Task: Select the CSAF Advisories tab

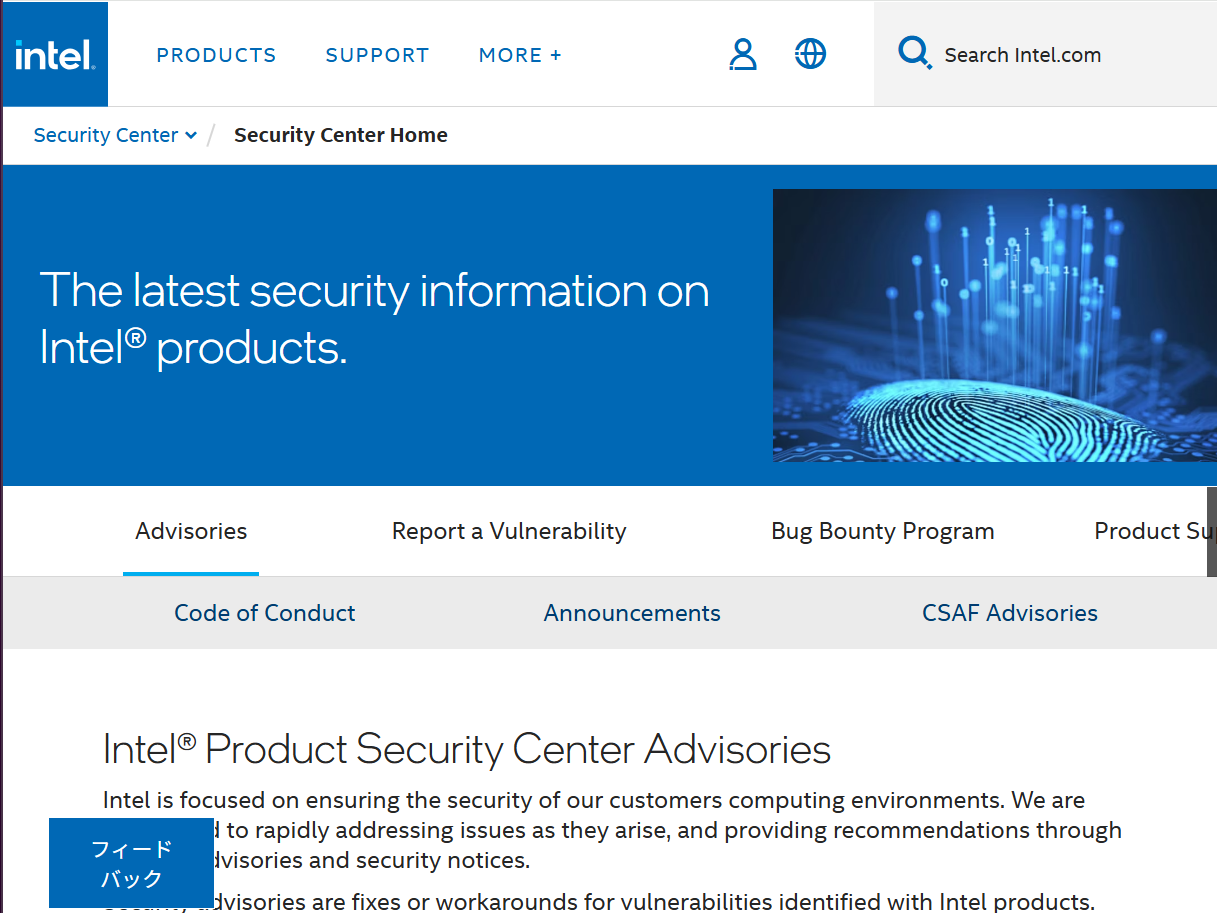Action: (1009, 612)
